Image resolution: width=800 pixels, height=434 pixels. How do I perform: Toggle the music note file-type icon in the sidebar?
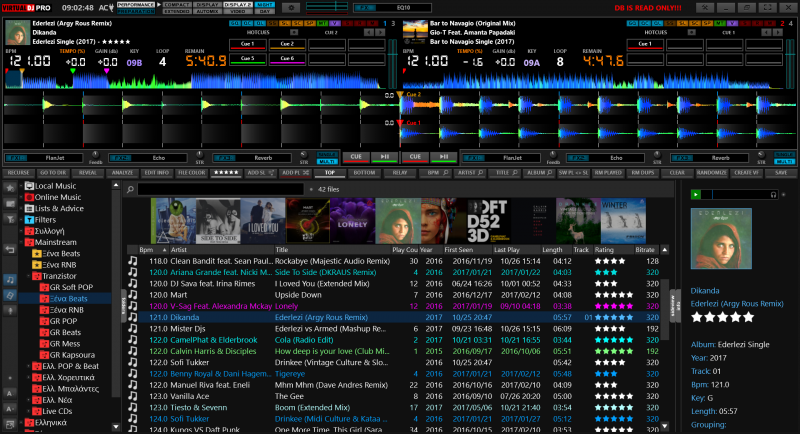pos(10,279)
